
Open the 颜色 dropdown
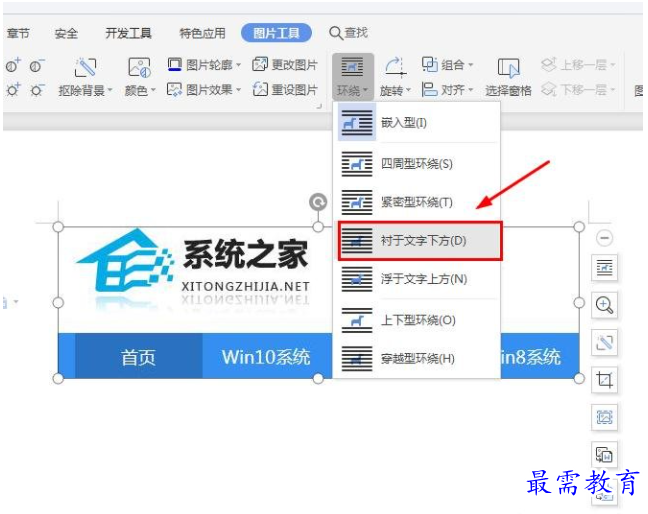153,90
